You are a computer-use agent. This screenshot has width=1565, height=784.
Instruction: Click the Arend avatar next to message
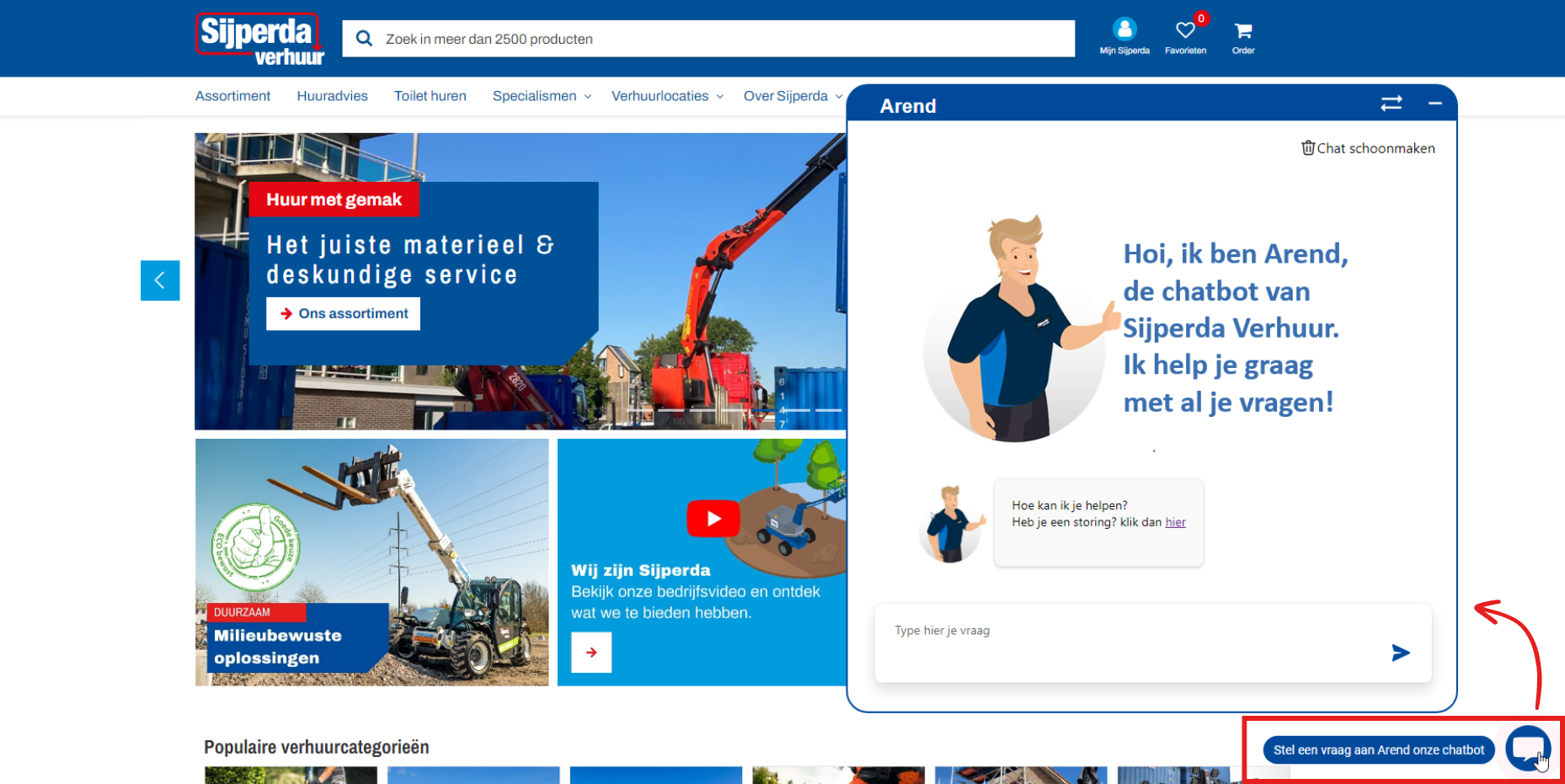click(x=952, y=524)
